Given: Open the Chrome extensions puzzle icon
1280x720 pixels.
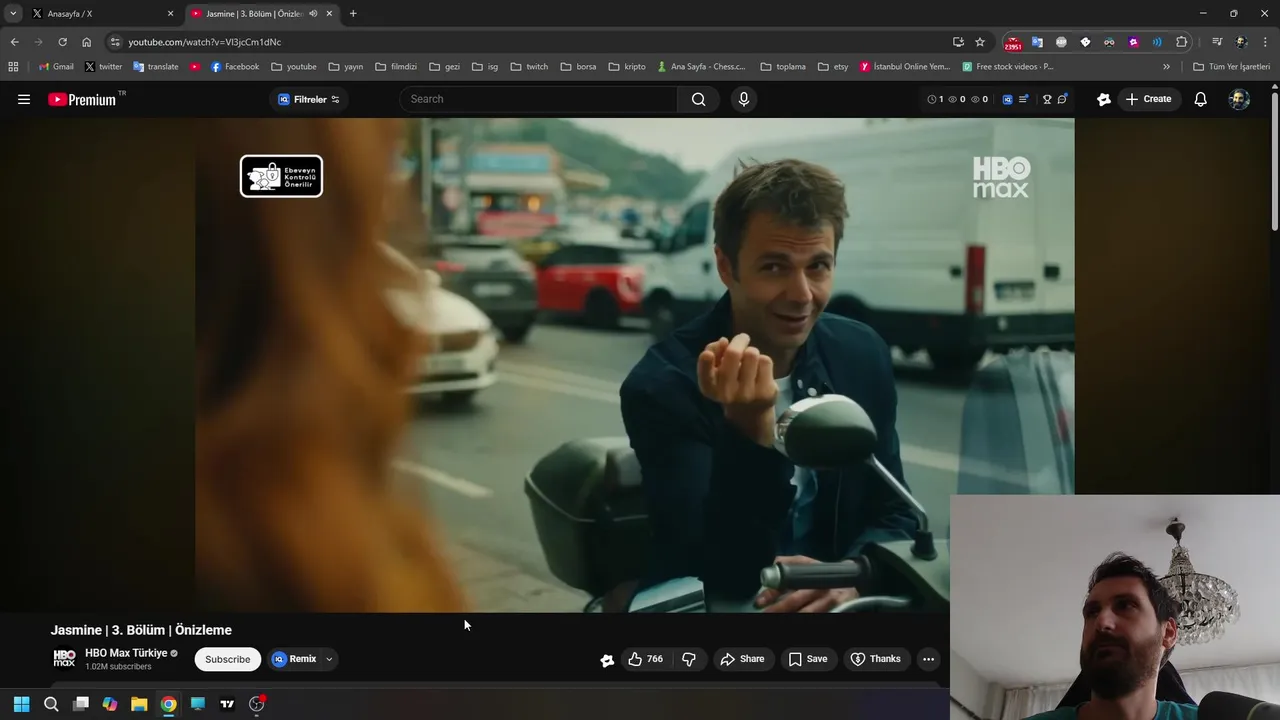Looking at the screenshot, I should click(1181, 42).
